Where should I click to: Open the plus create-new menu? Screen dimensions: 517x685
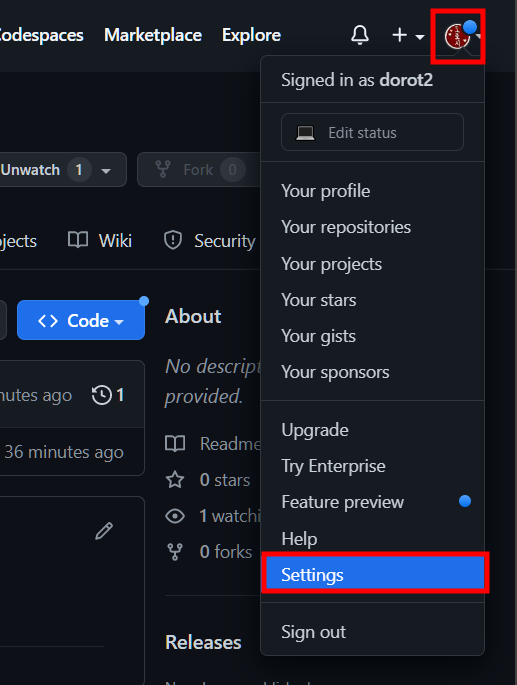408,35
